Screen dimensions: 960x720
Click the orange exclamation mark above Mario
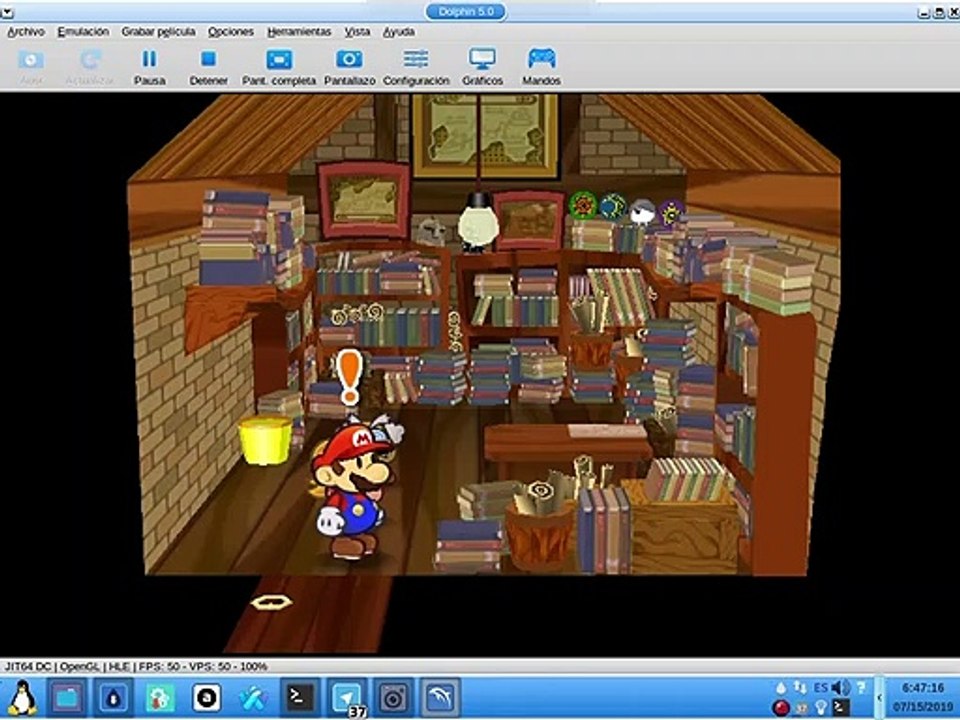point(350,377)
